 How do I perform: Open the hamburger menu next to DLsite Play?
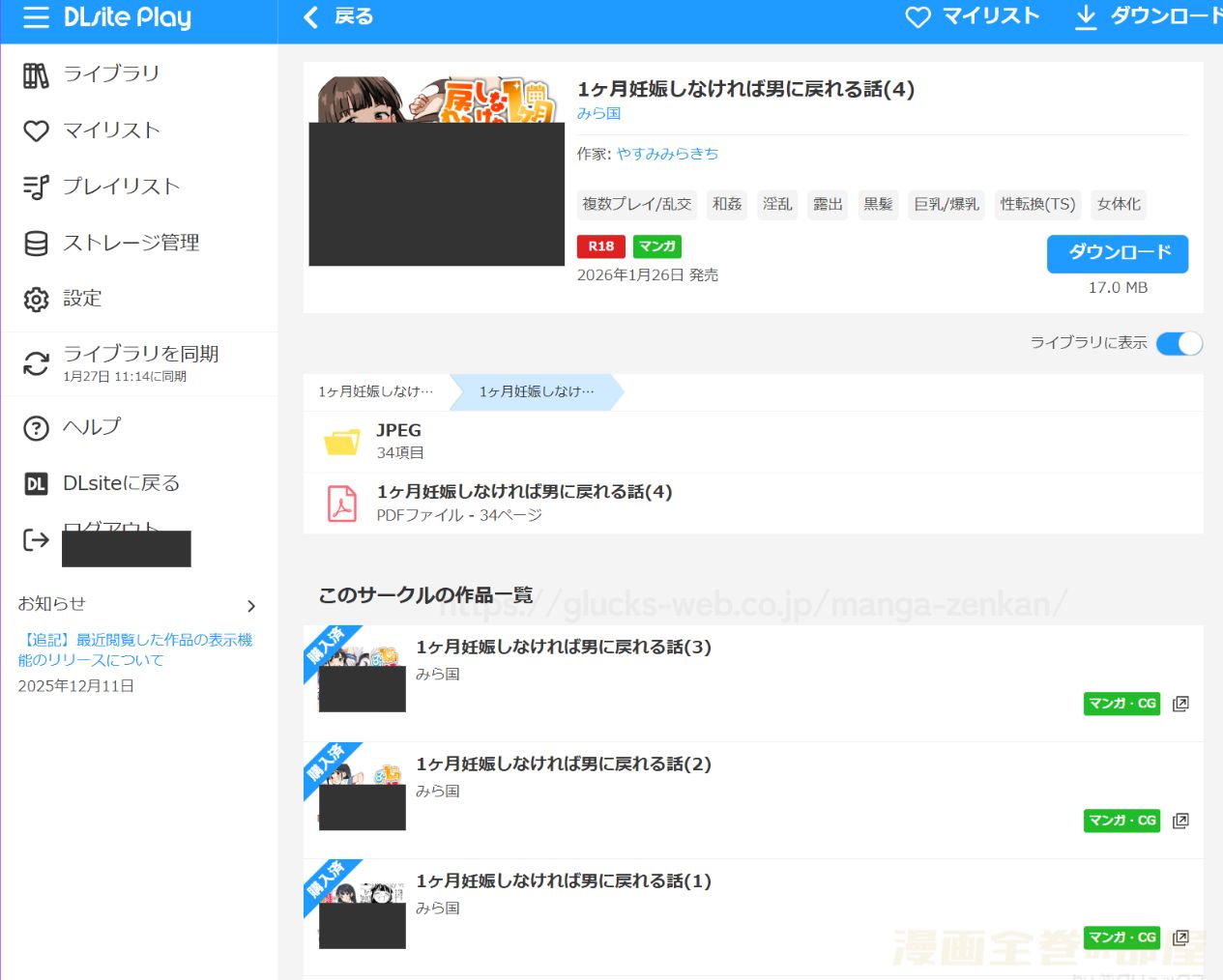pyautogui.click(x=35, y=16)
